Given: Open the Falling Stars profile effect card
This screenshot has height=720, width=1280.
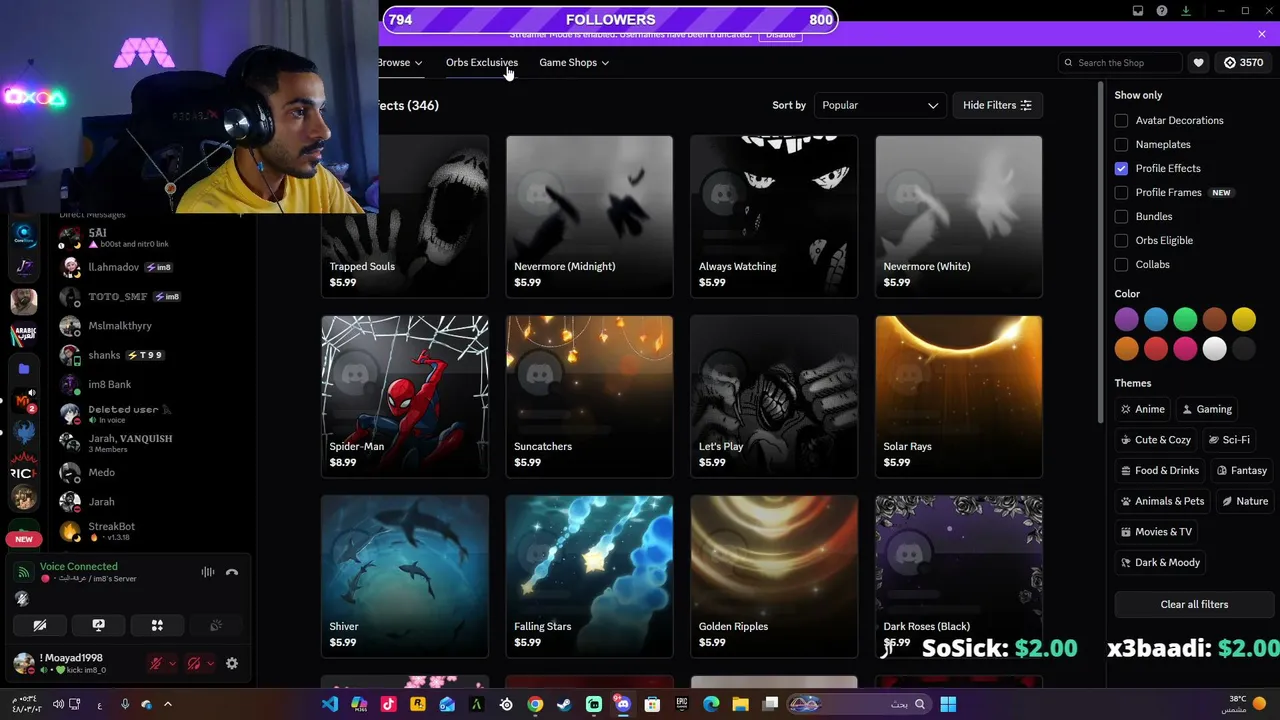Looking at the screenshot, I should coord(589,576).
